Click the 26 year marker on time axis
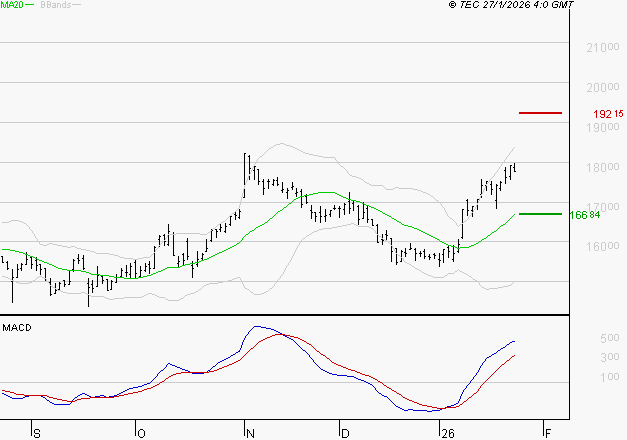Screen dimensions: 627x440 448,434
